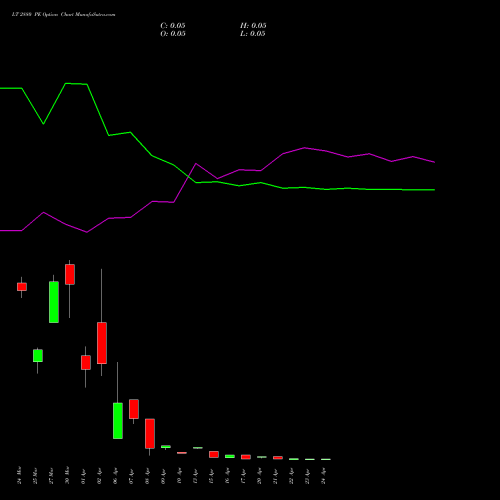Click the "25 Mar" date axis label
This screenshot has width=500, height=500.
[x=35, y=475]
